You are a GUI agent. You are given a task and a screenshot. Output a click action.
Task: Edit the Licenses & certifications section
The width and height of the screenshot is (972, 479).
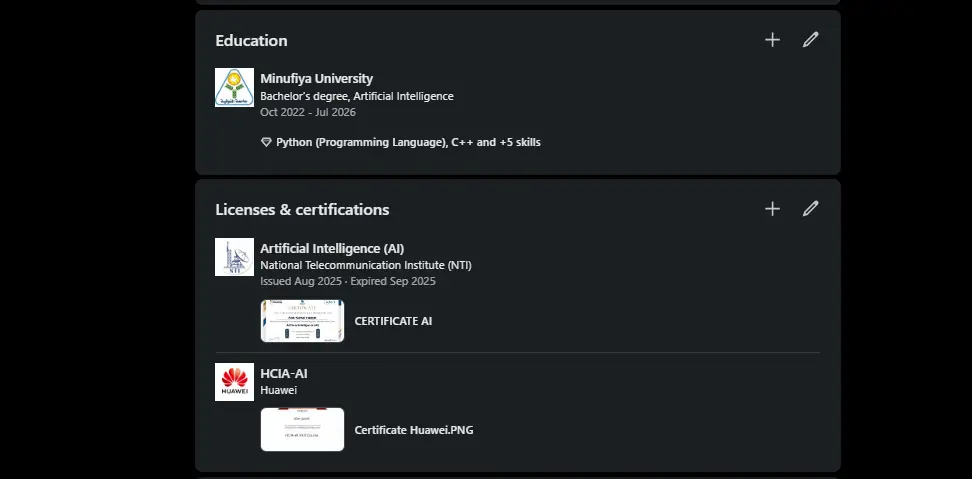tap(810, 209)
